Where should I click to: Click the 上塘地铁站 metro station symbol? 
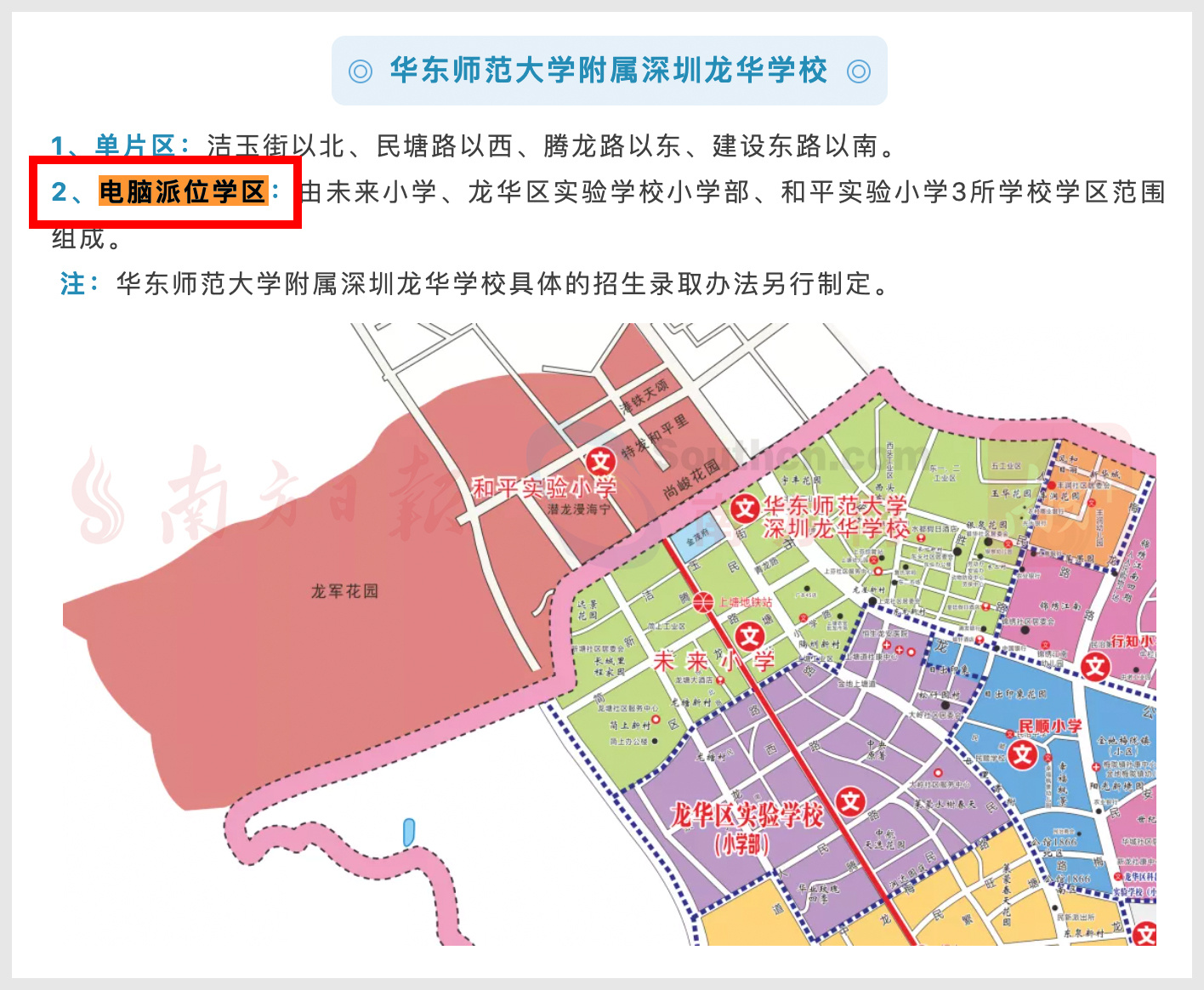tap(703, 603)
